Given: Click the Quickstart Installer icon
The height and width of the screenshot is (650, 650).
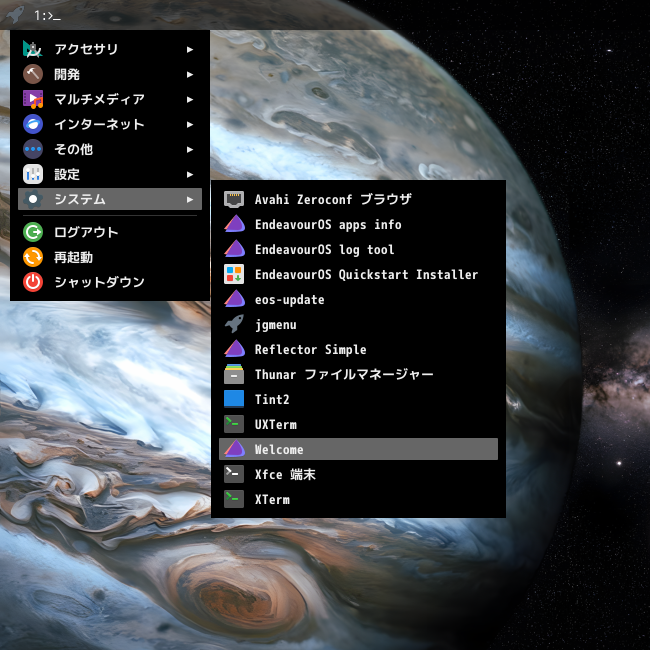Looking at the screenshot, I should tap(234, 274).
